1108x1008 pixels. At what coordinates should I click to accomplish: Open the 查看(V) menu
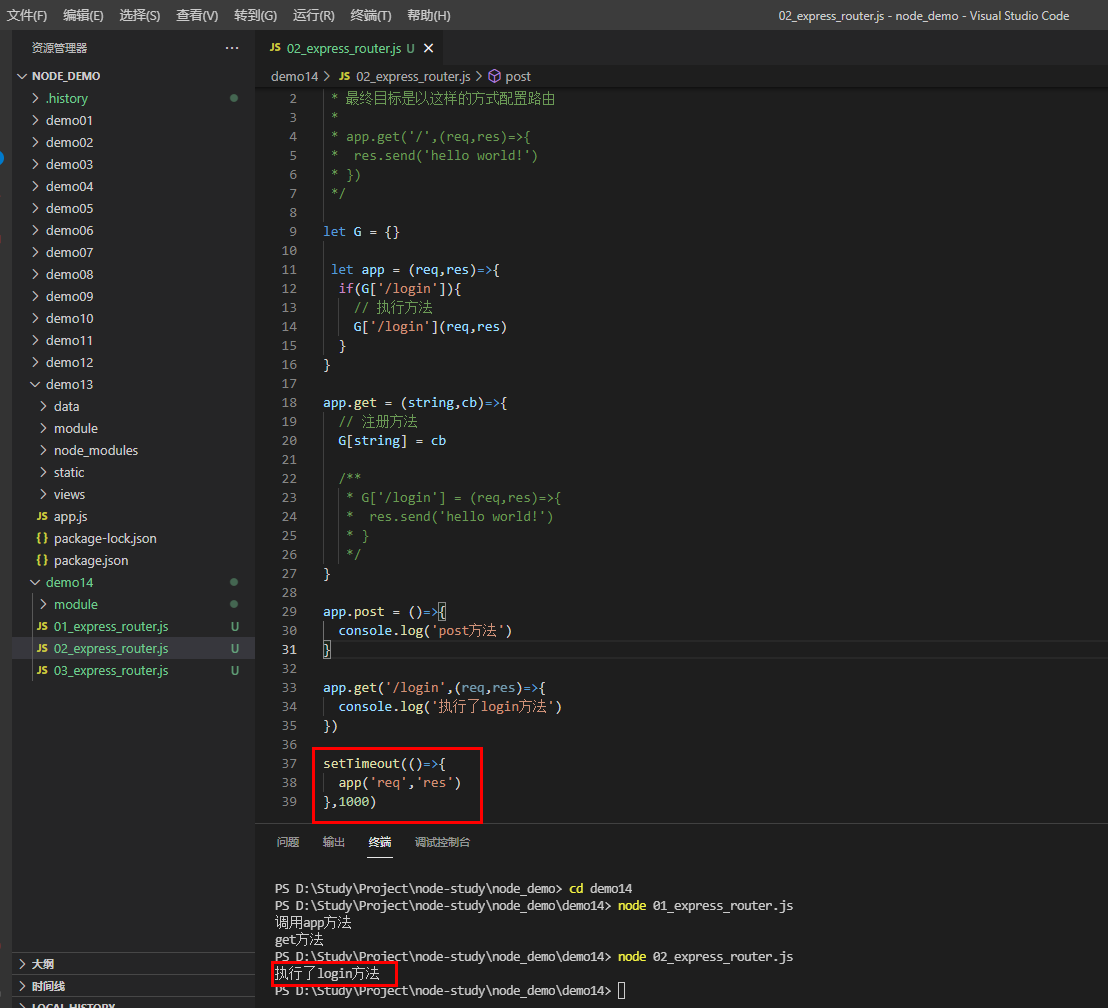coord(197,16)
